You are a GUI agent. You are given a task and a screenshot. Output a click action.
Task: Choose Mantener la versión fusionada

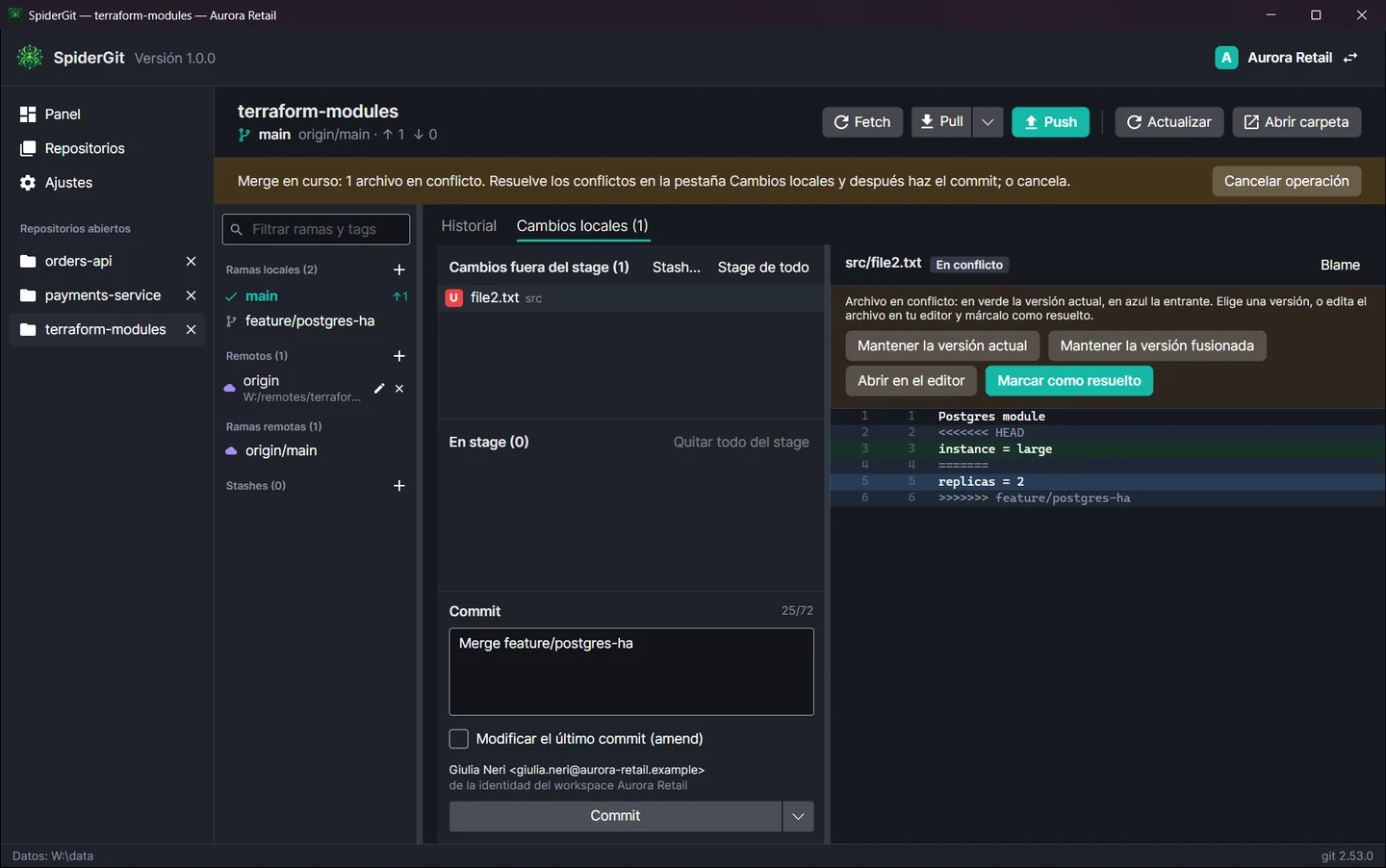pos(1157,345)
